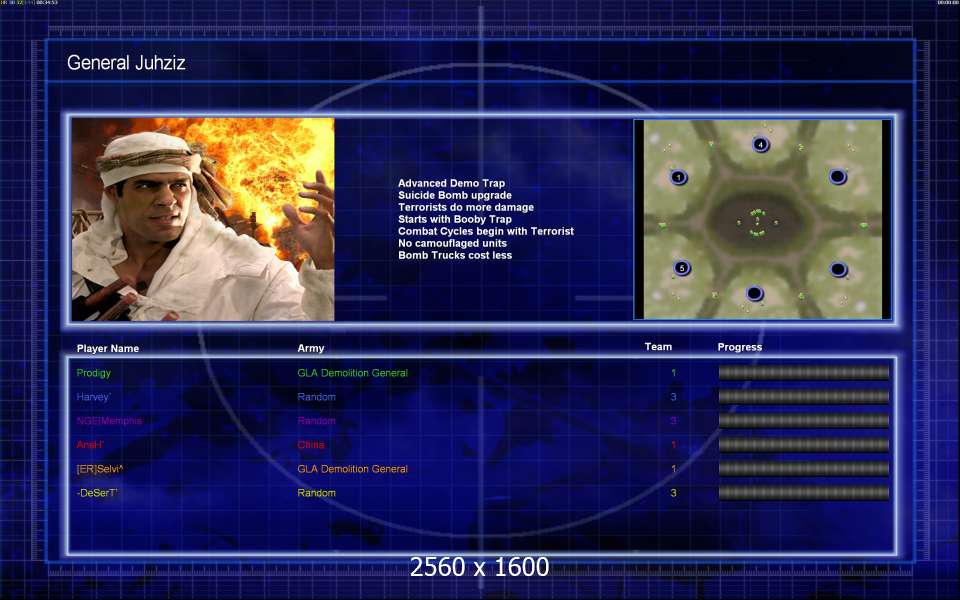This screenshot has width=960, height=600.
Task: Click player name "NGE|Memphis"
Action: pyautogui.click(x=109, y=421)
